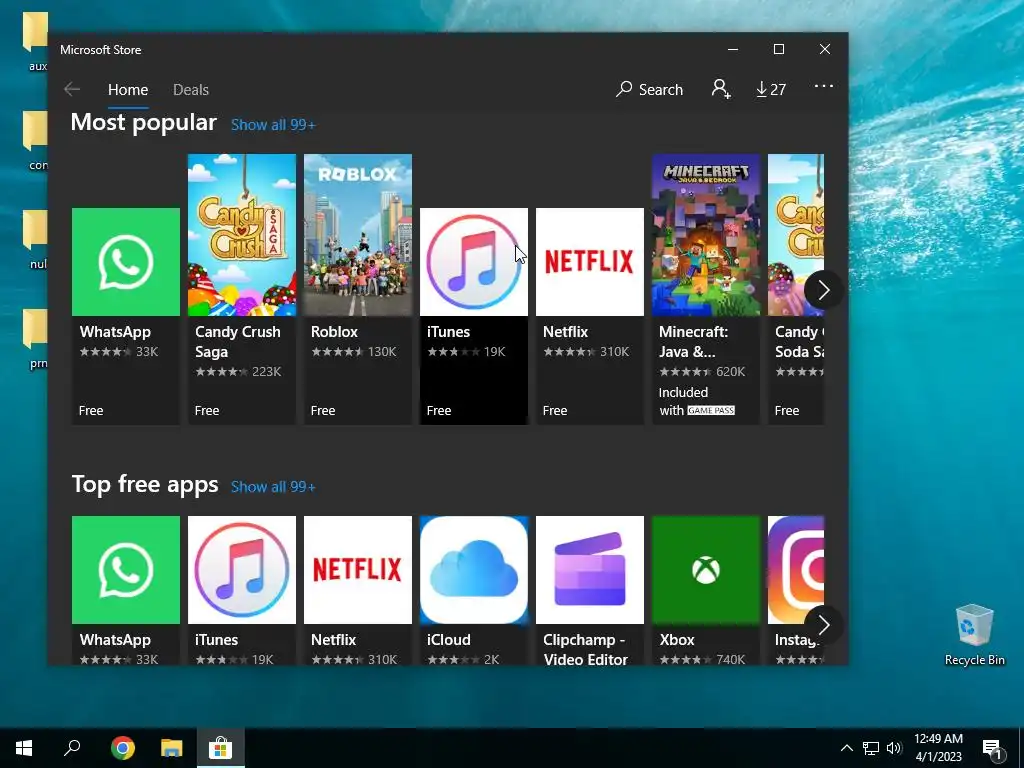Open Google Chrome from the taskbar
The image size is (1024, 768).
coord(122,748)
